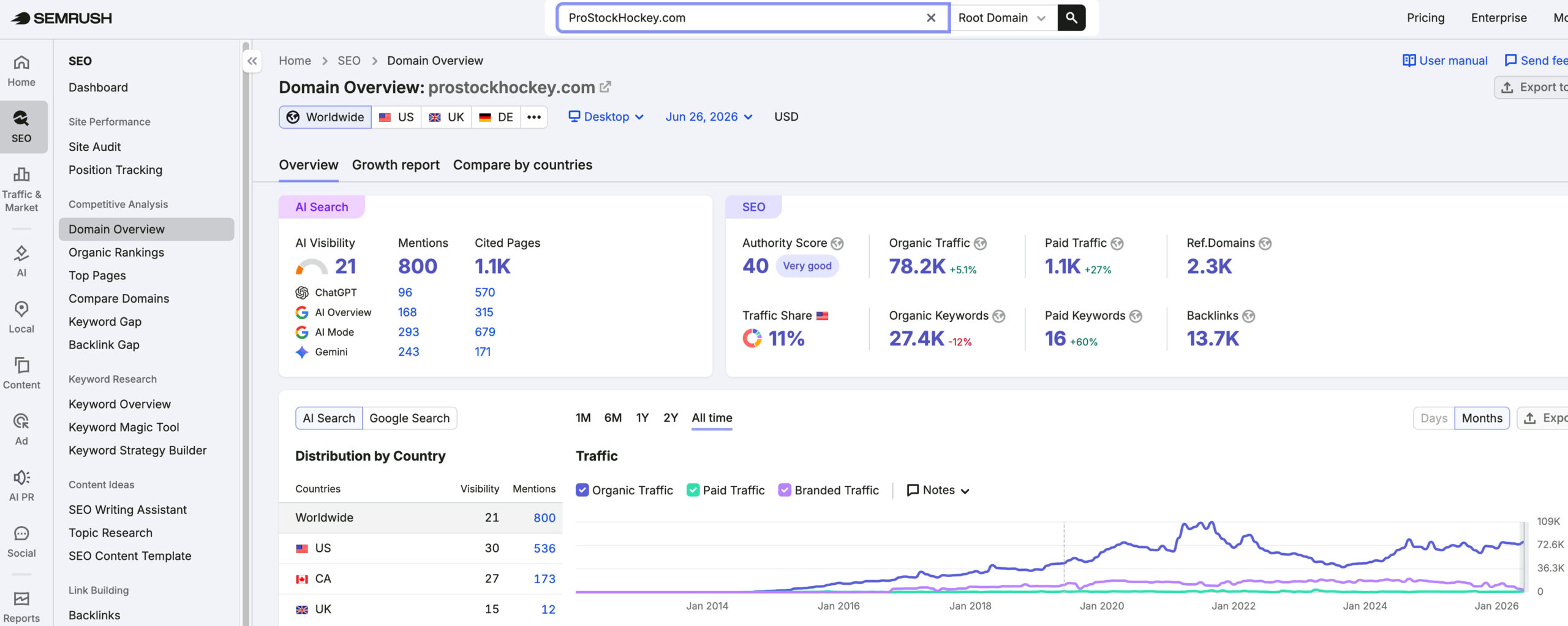Switch chart to Google Search toggle
This screenshot has width=1568, height=626.
(x=410, y=418)
